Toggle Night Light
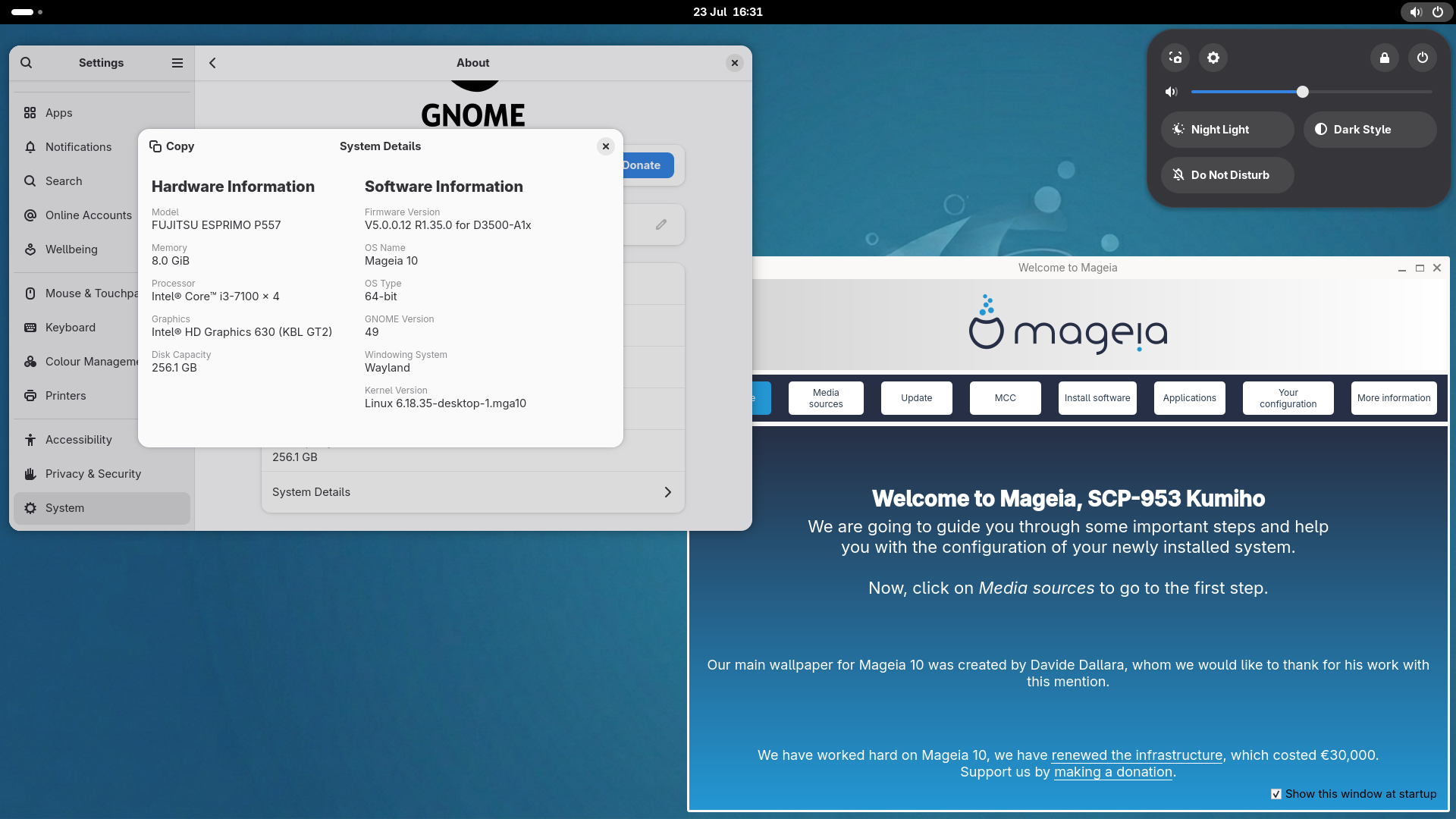This screenshot has height=819, width=1456. 1227,130
